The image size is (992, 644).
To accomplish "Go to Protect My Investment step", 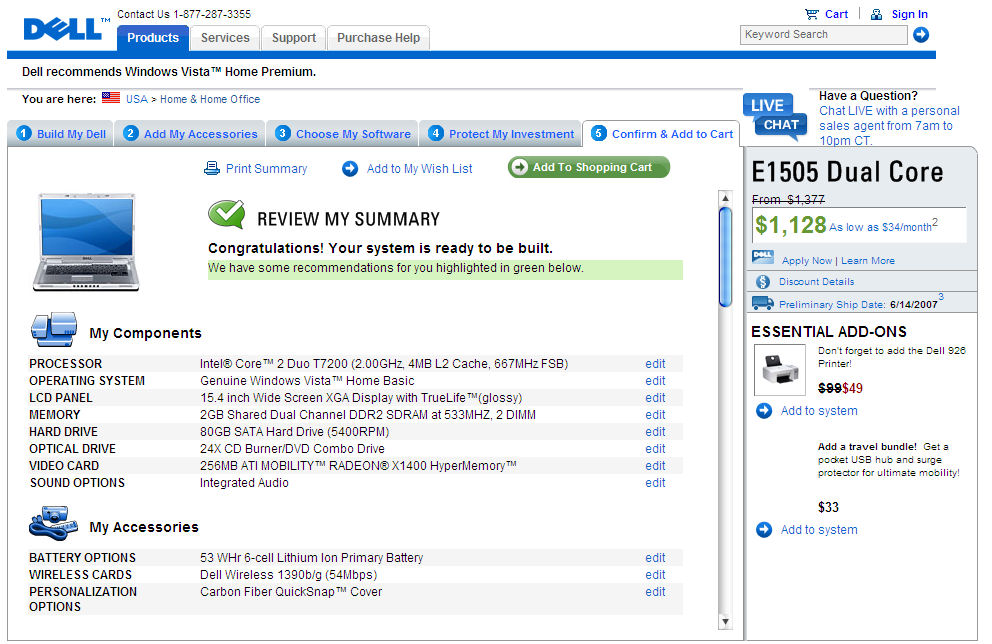I will [500, 133].
